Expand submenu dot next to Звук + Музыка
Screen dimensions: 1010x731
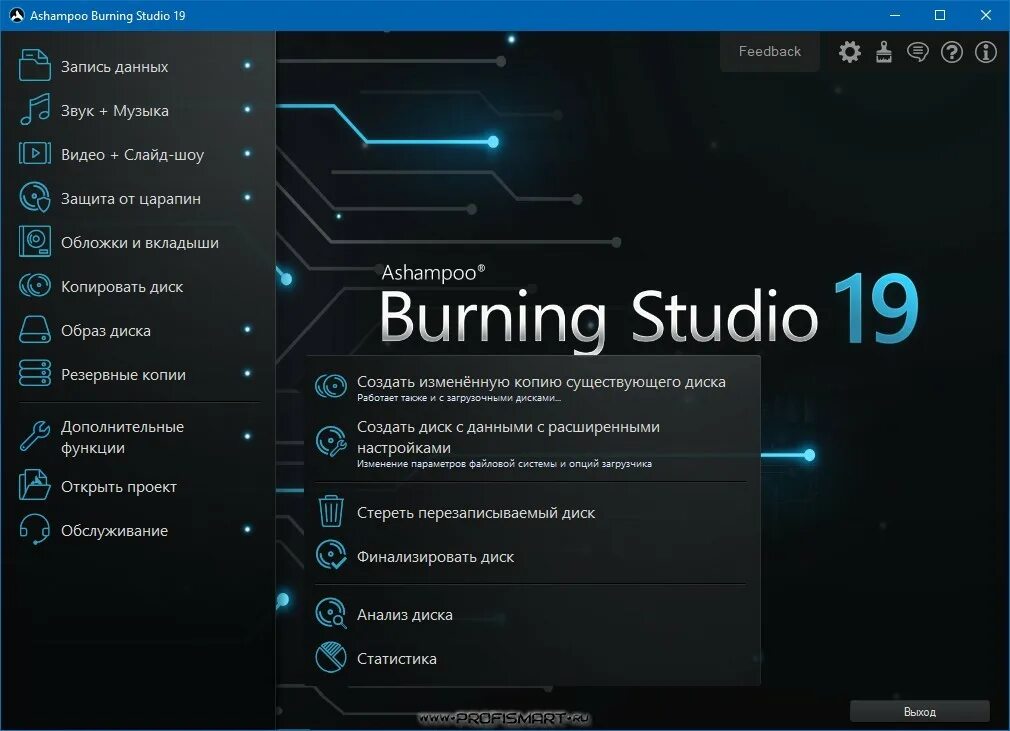(247, 109)
